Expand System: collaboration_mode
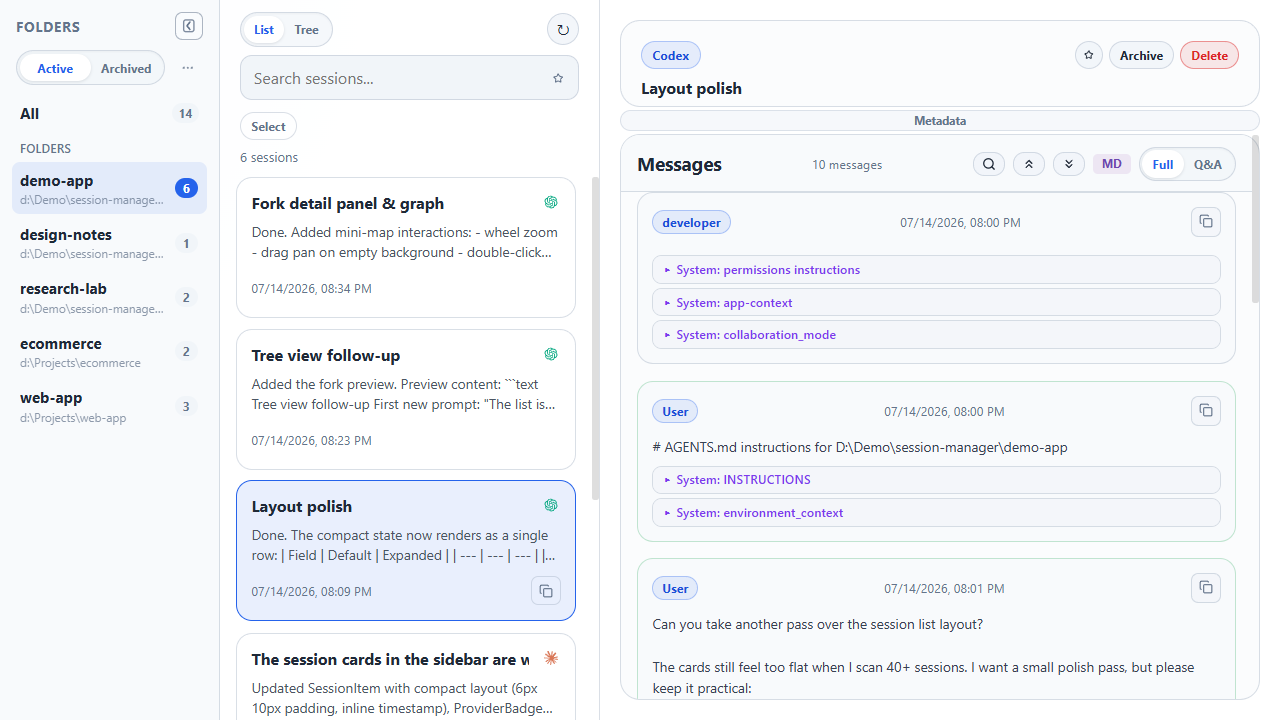 pyautogui.click(x=936, y=335)
